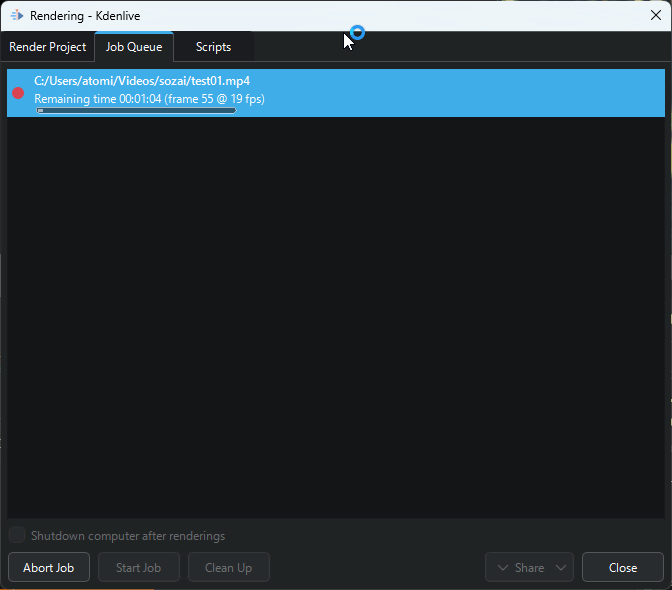Click the Shutdown computer after renderings label
Screen dimensions: 672x590
click(x=128, y=536)
